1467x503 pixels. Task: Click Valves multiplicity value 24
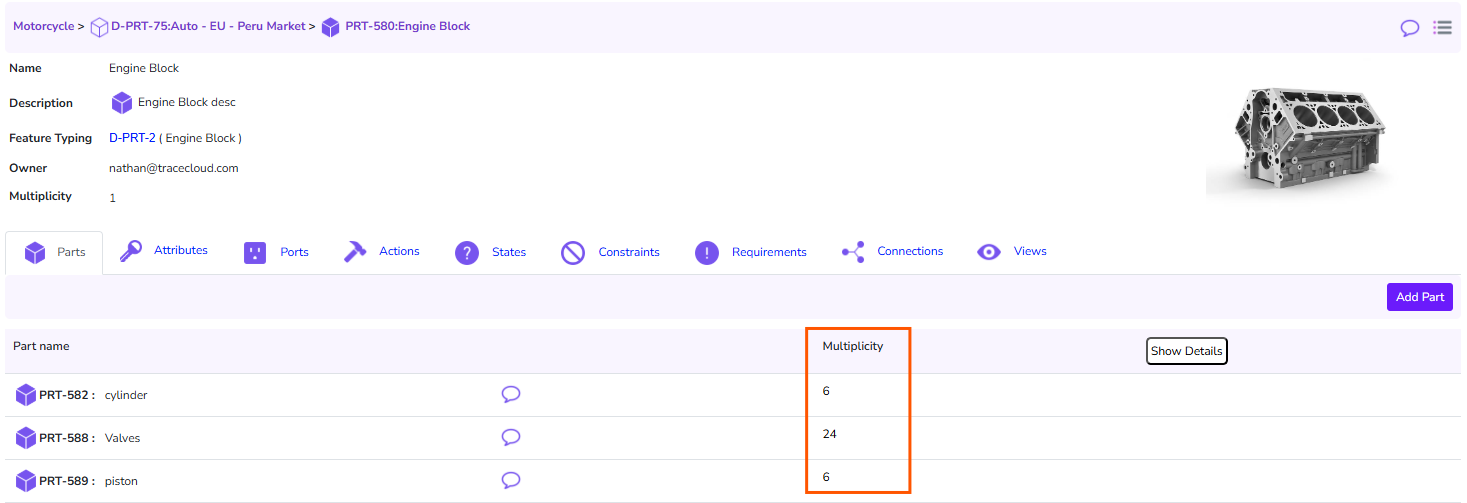click(x=830, y=434)
